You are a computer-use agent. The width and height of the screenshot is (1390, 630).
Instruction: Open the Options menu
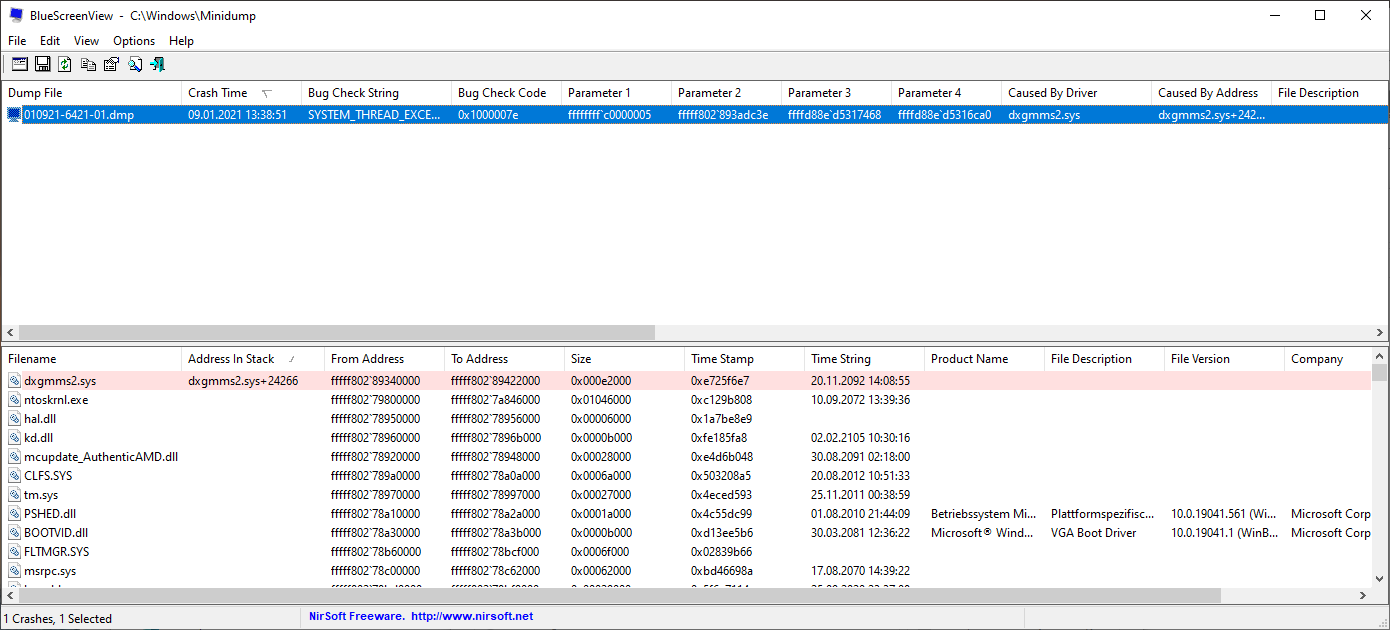click(x=133, y=40)
